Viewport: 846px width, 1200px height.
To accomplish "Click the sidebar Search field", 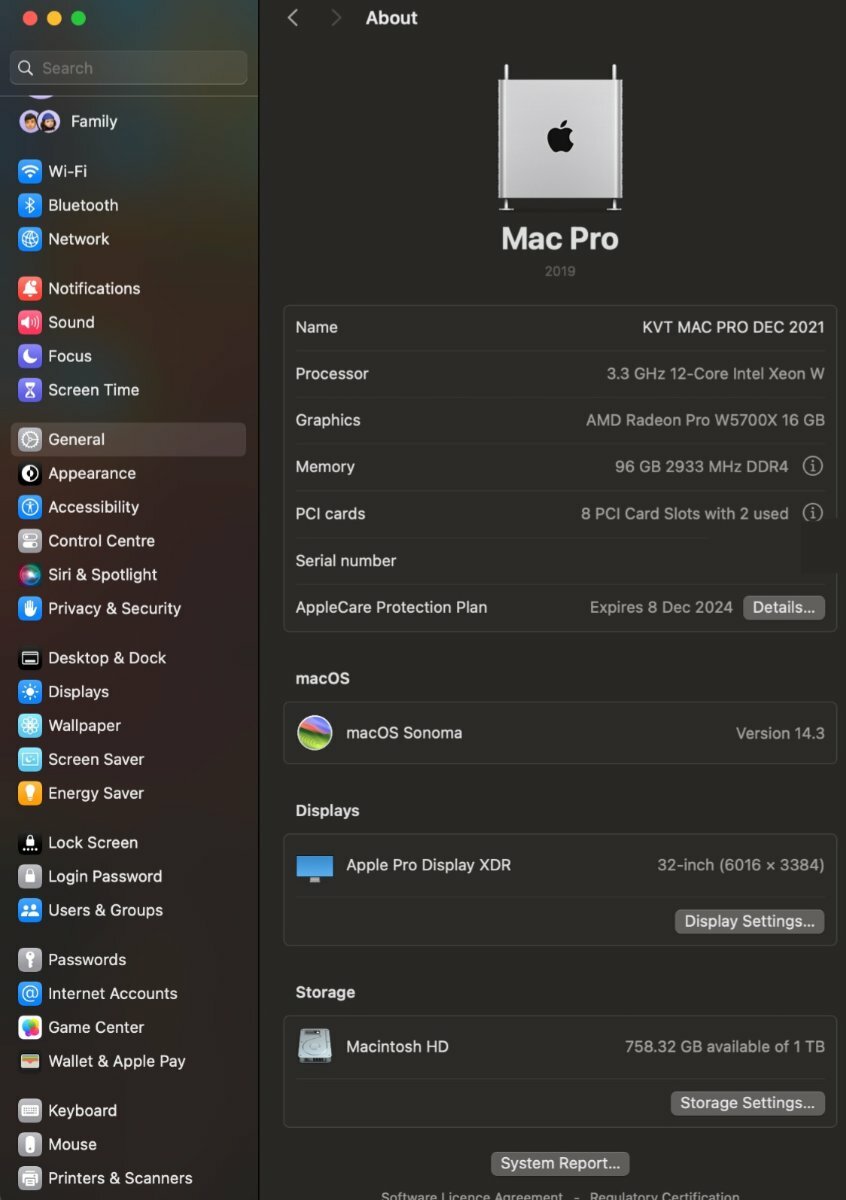I will (128, 68).
